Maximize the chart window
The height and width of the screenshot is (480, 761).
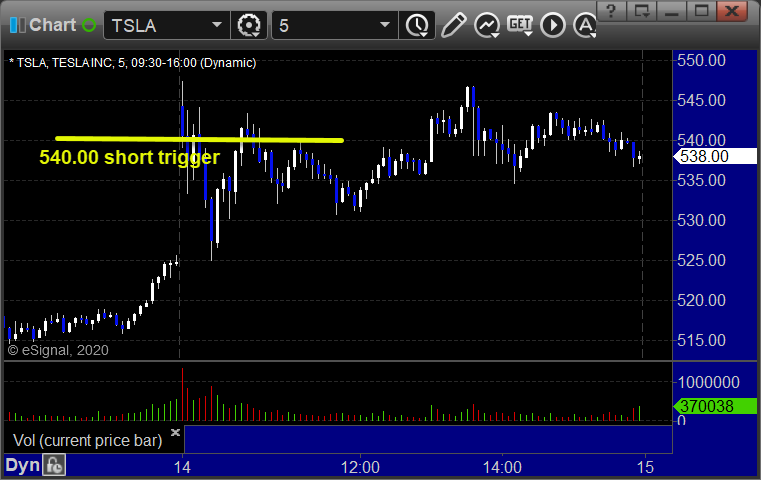pyautogui.click(x=701, y=10)
